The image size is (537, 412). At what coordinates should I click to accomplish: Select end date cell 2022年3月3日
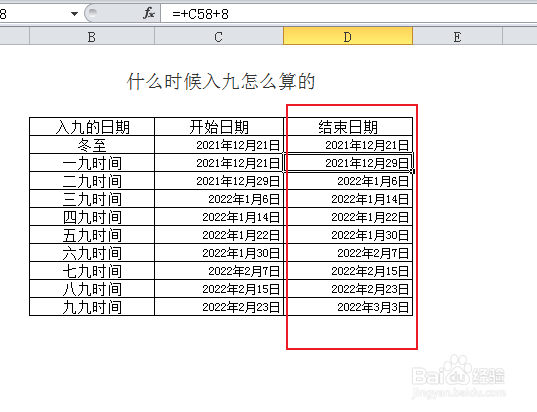coord(348,307)
